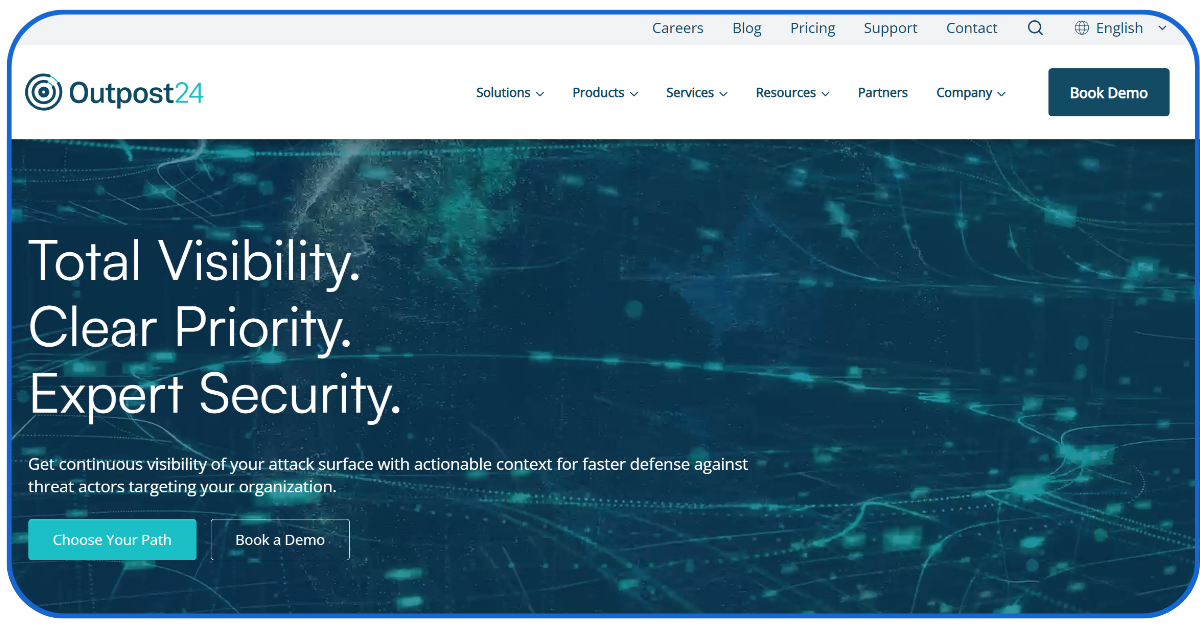This screenshot has height=628, width=1200.
Task: Navigate to the Pricing page
Action: click(812, 28)
